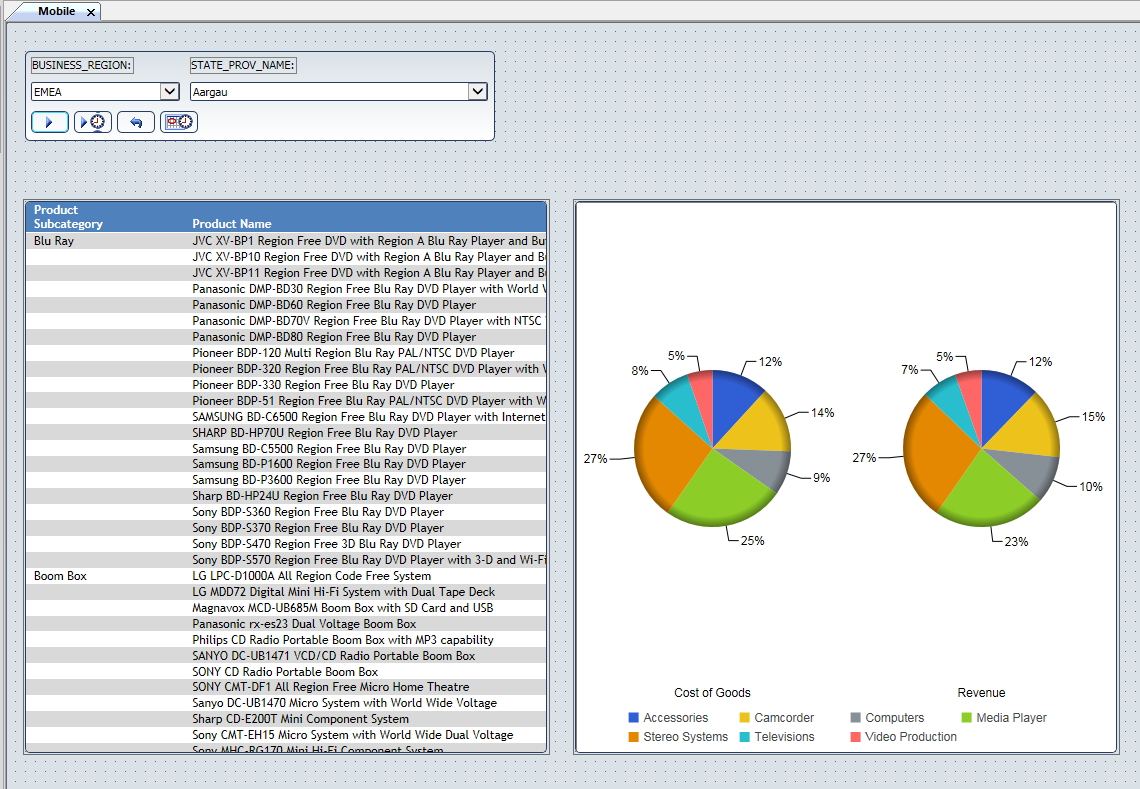Select the Sharp CD-E200T Mini Component row
The width and height of the screenshot is (1140, 789).
[286, 719]
